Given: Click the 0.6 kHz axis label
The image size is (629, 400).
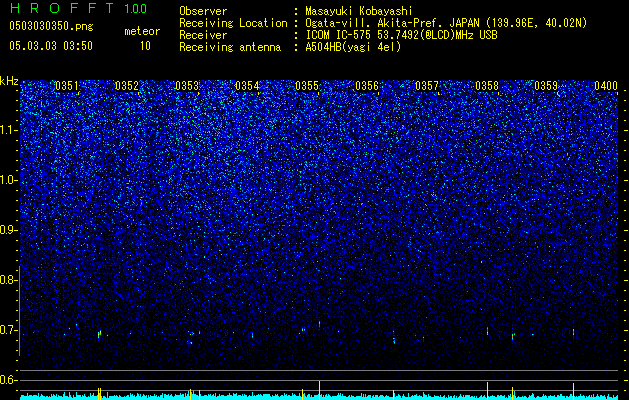Looking at the screenshot, I should tap(8, 380).
